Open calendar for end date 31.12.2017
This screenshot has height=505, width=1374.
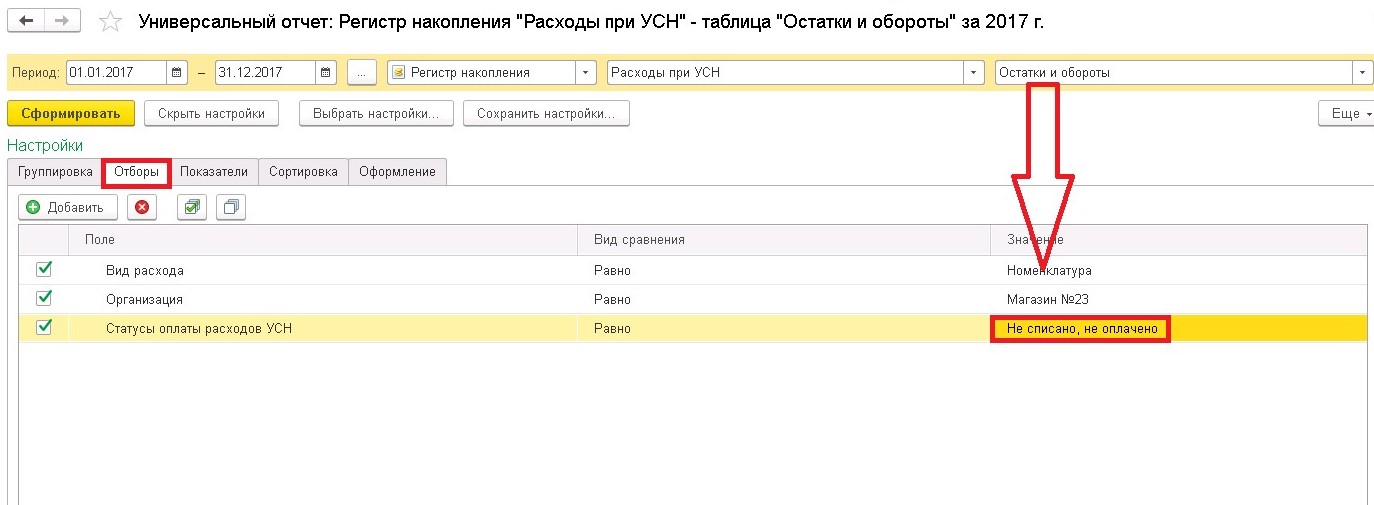(x=326, y=72)
